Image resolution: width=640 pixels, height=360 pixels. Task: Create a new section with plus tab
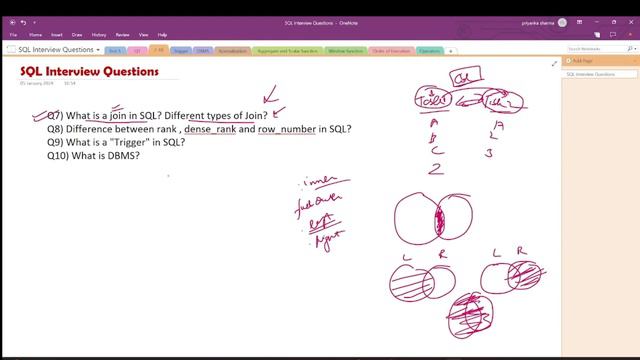451,51
